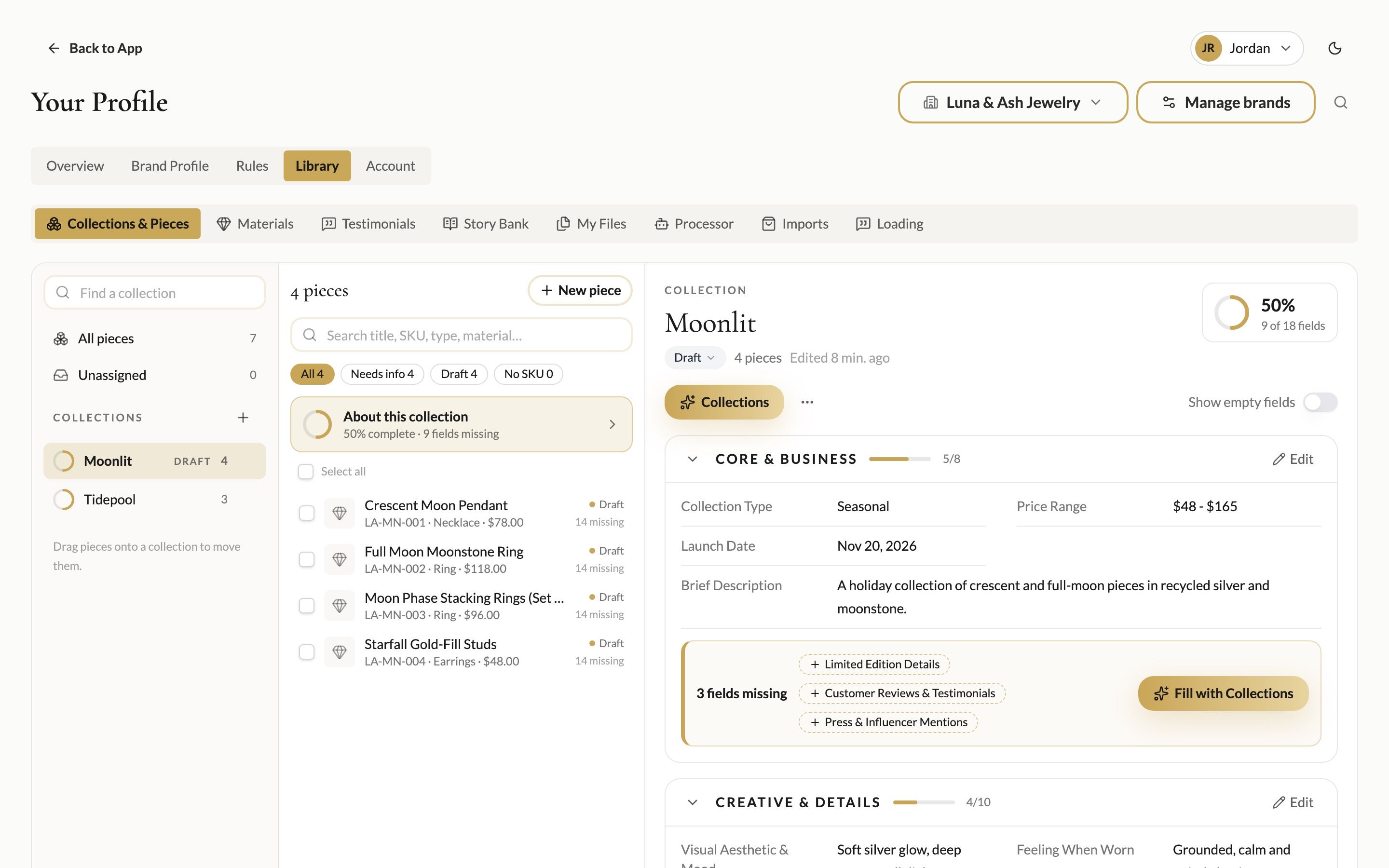The image size is (1389, 868).
Task: Open the Story Bank sub-tab
Action: 486,223
